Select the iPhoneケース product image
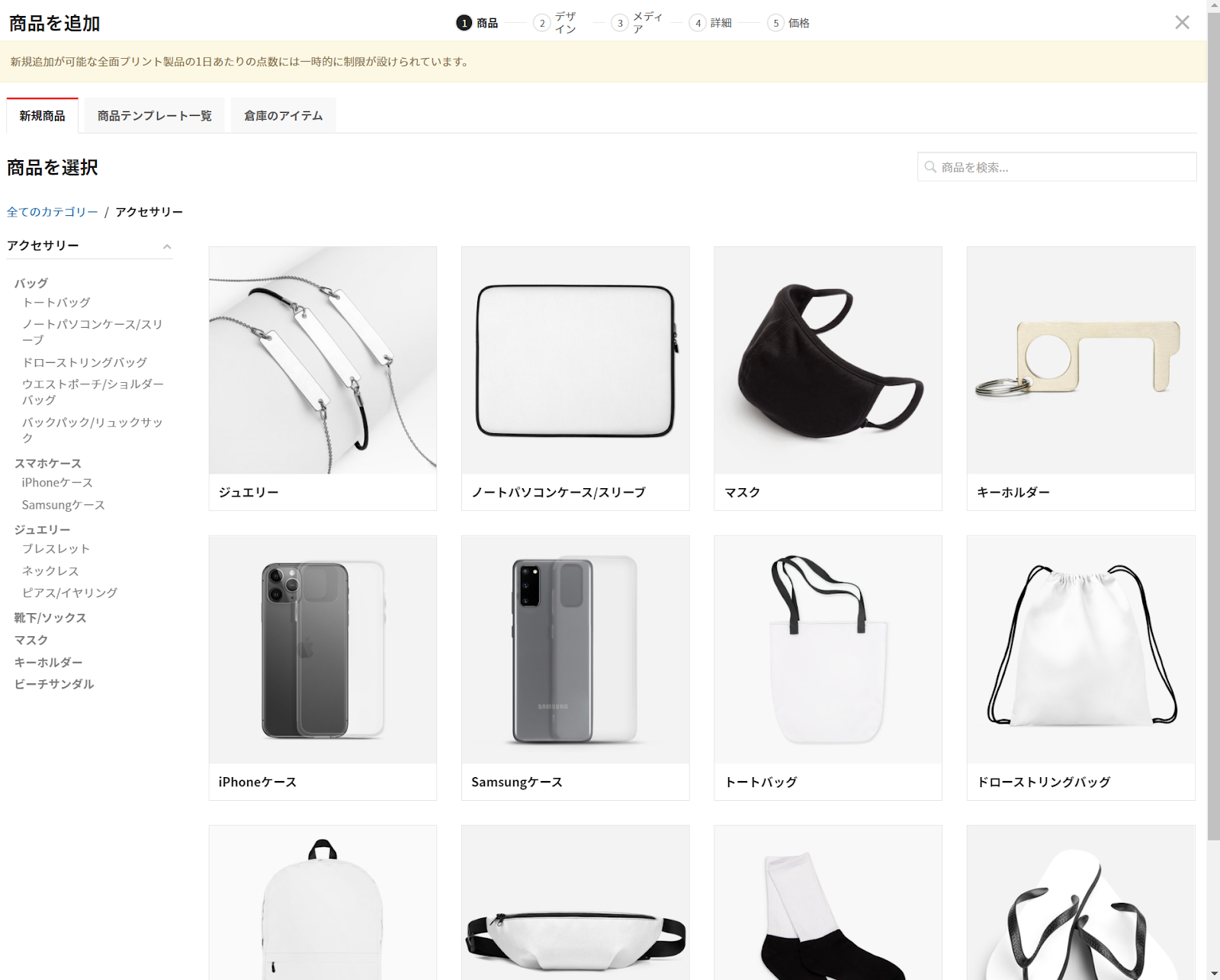Image resolution: width=1220 pixels, height=980 pixels. point(323,650)
